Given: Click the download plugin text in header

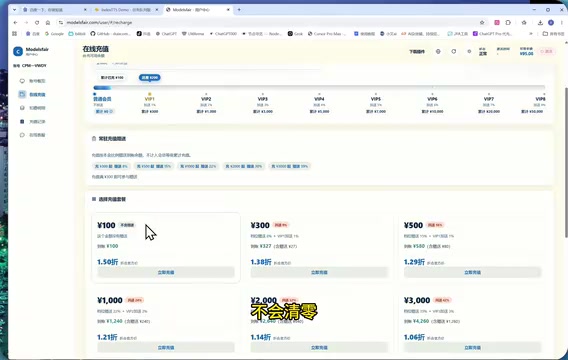Looking at the screenshot, I should (x=417, y=52).
